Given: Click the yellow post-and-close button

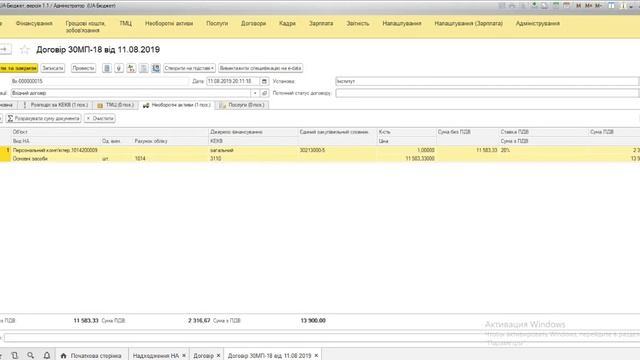Looking at the screenshot, I should tap(18, 68).
